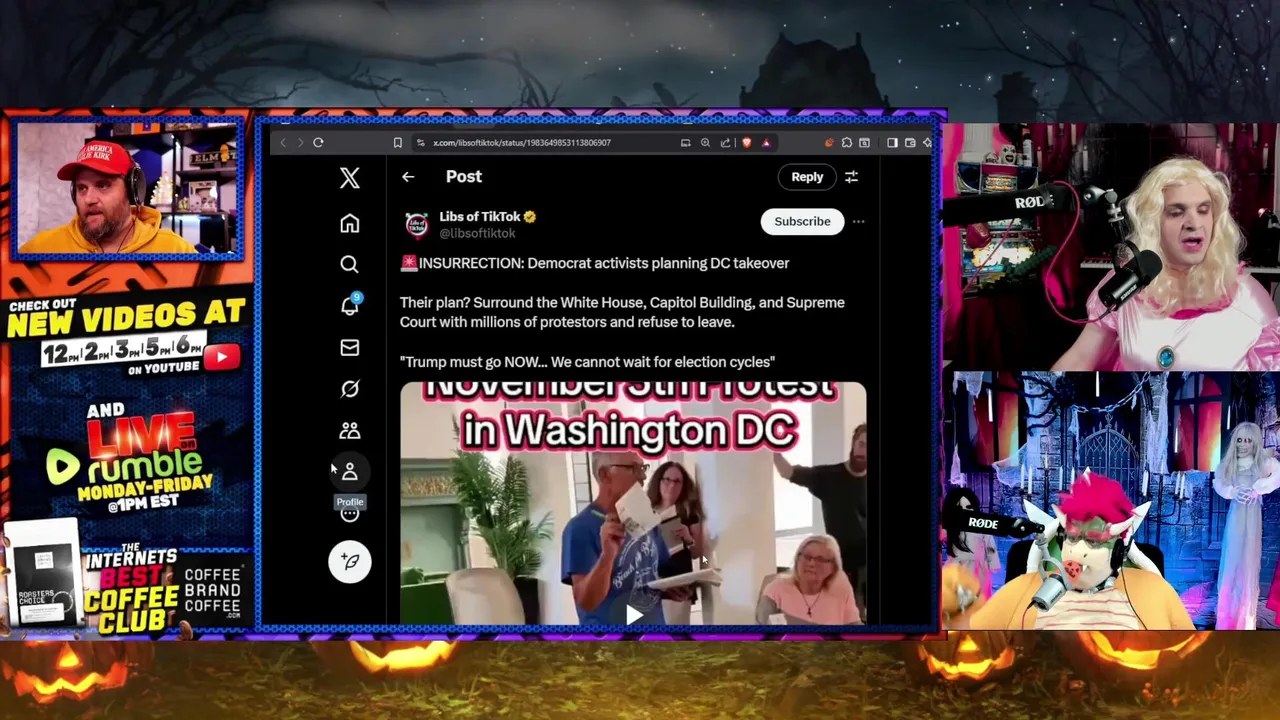Image resolution: width=1280 pixels, height=720 pixels.
Task: Open the extensions puzzle icon
Action: (x=846, y=143)
